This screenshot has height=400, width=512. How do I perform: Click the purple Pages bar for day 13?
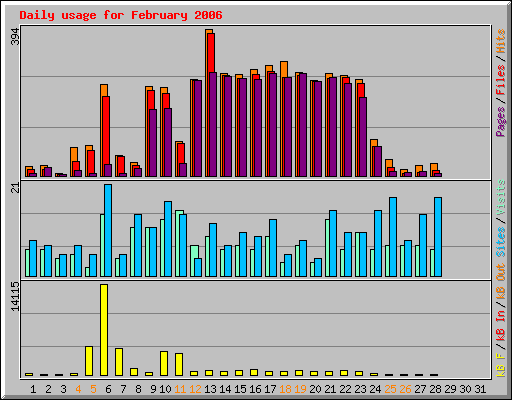click(213, 124)
